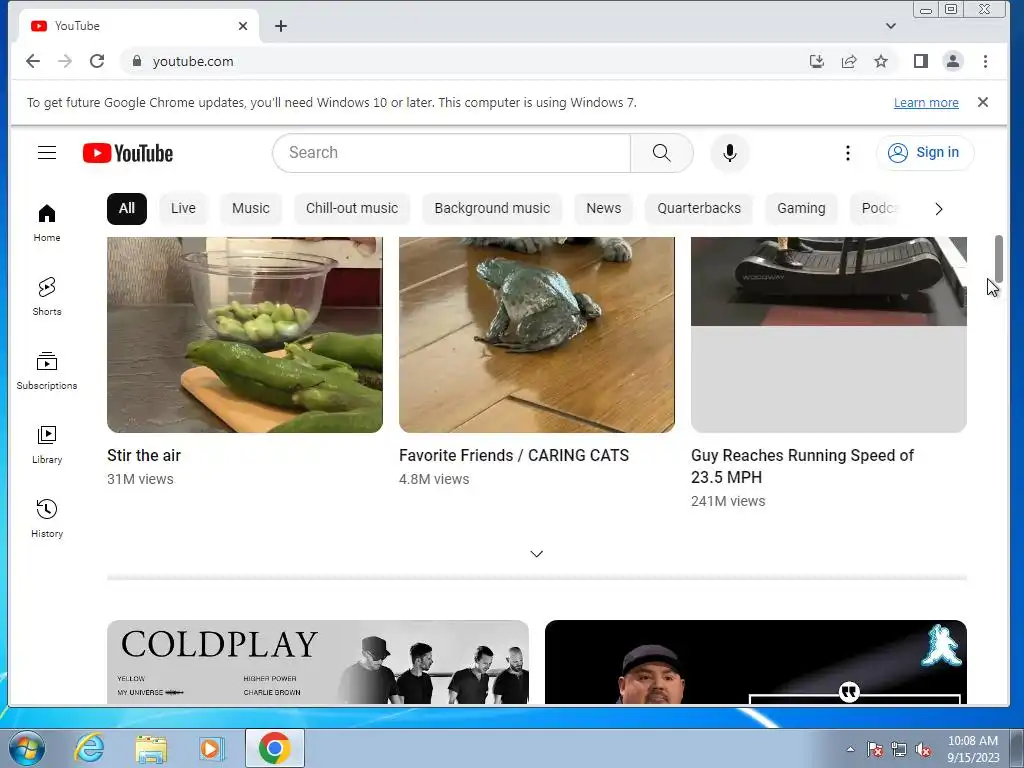Open the Learn more link
1024x768 pixels.
926,103
